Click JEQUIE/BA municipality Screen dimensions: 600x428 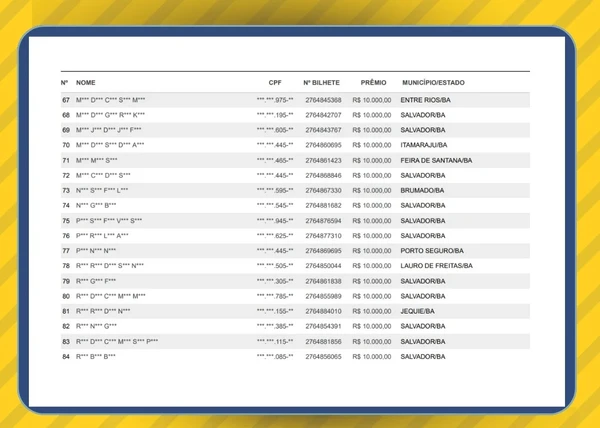coord(417,311)
